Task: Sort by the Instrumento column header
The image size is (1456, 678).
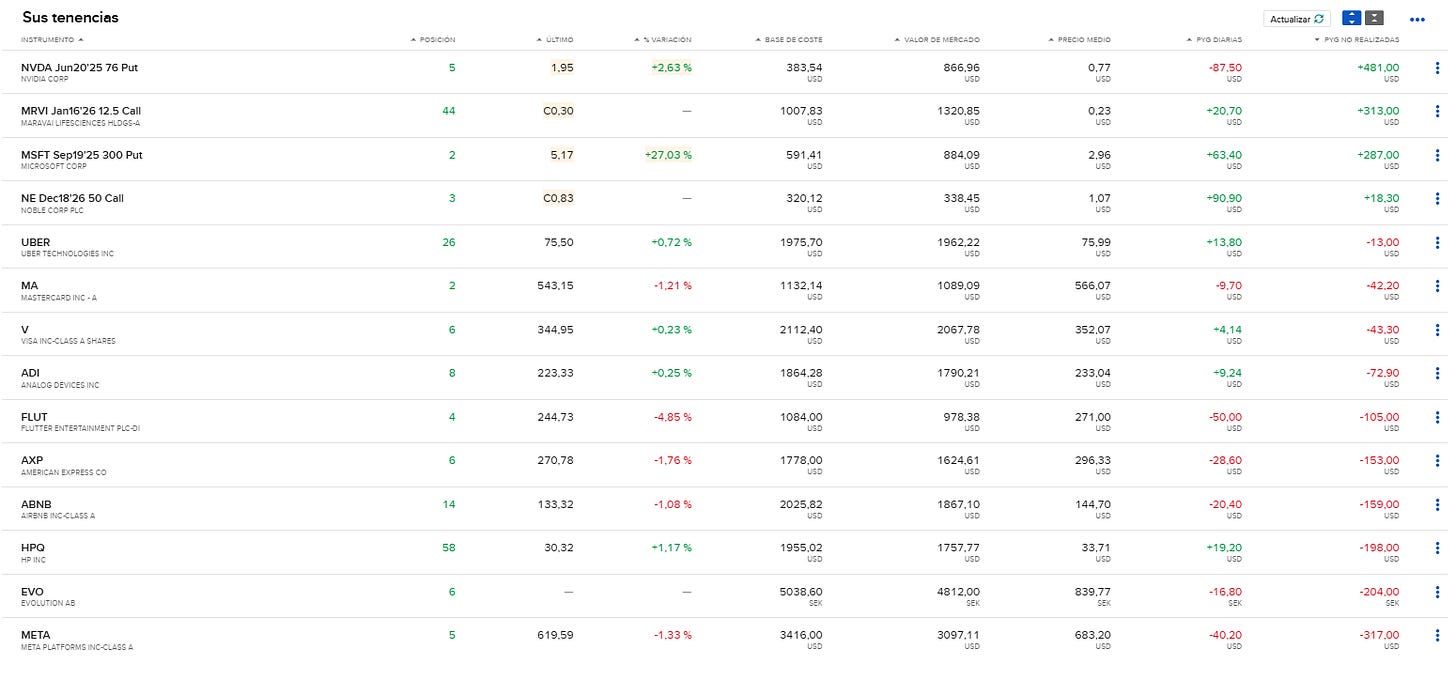Action: tap(52, 40)
